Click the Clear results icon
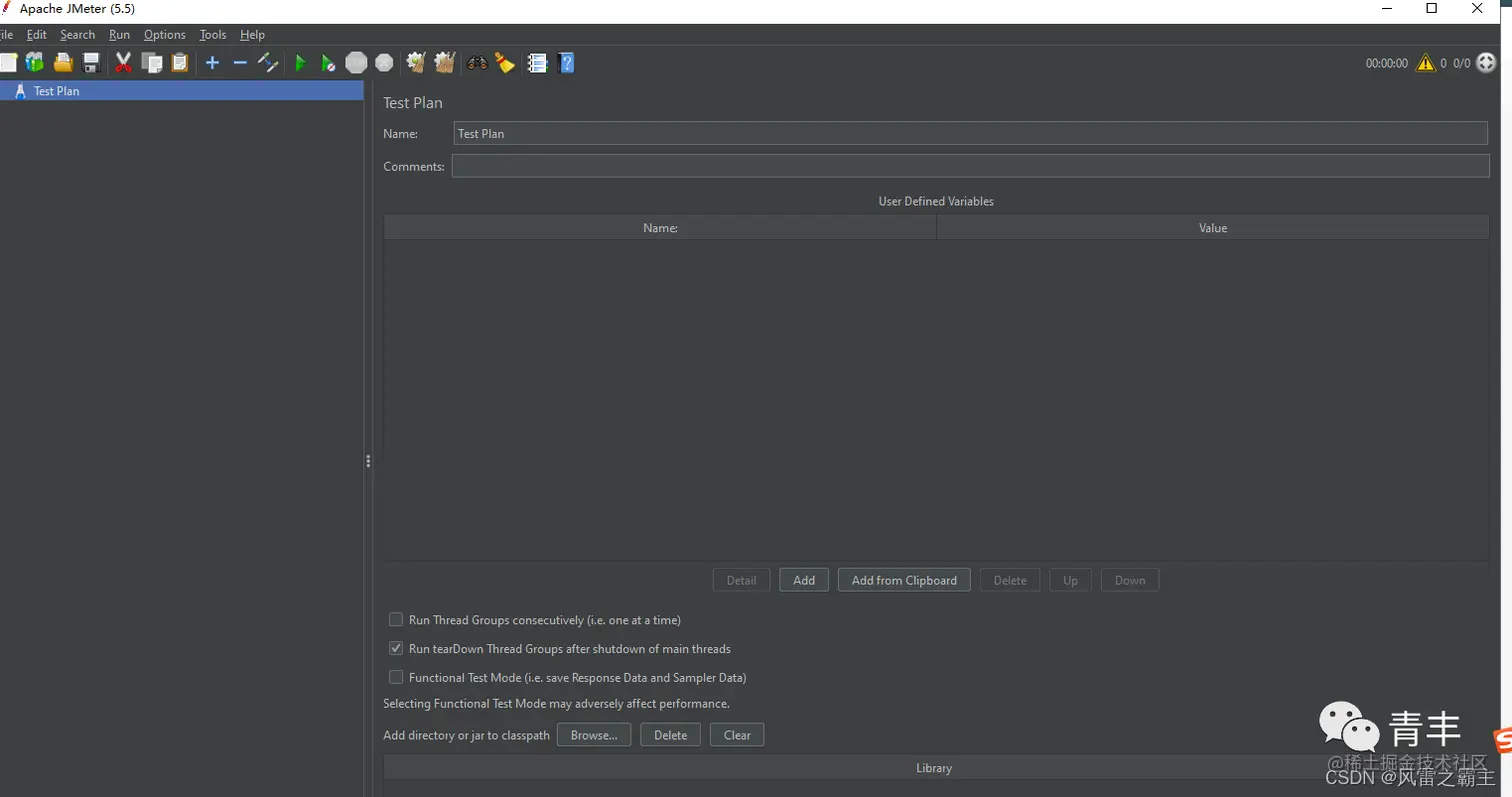 416,63
